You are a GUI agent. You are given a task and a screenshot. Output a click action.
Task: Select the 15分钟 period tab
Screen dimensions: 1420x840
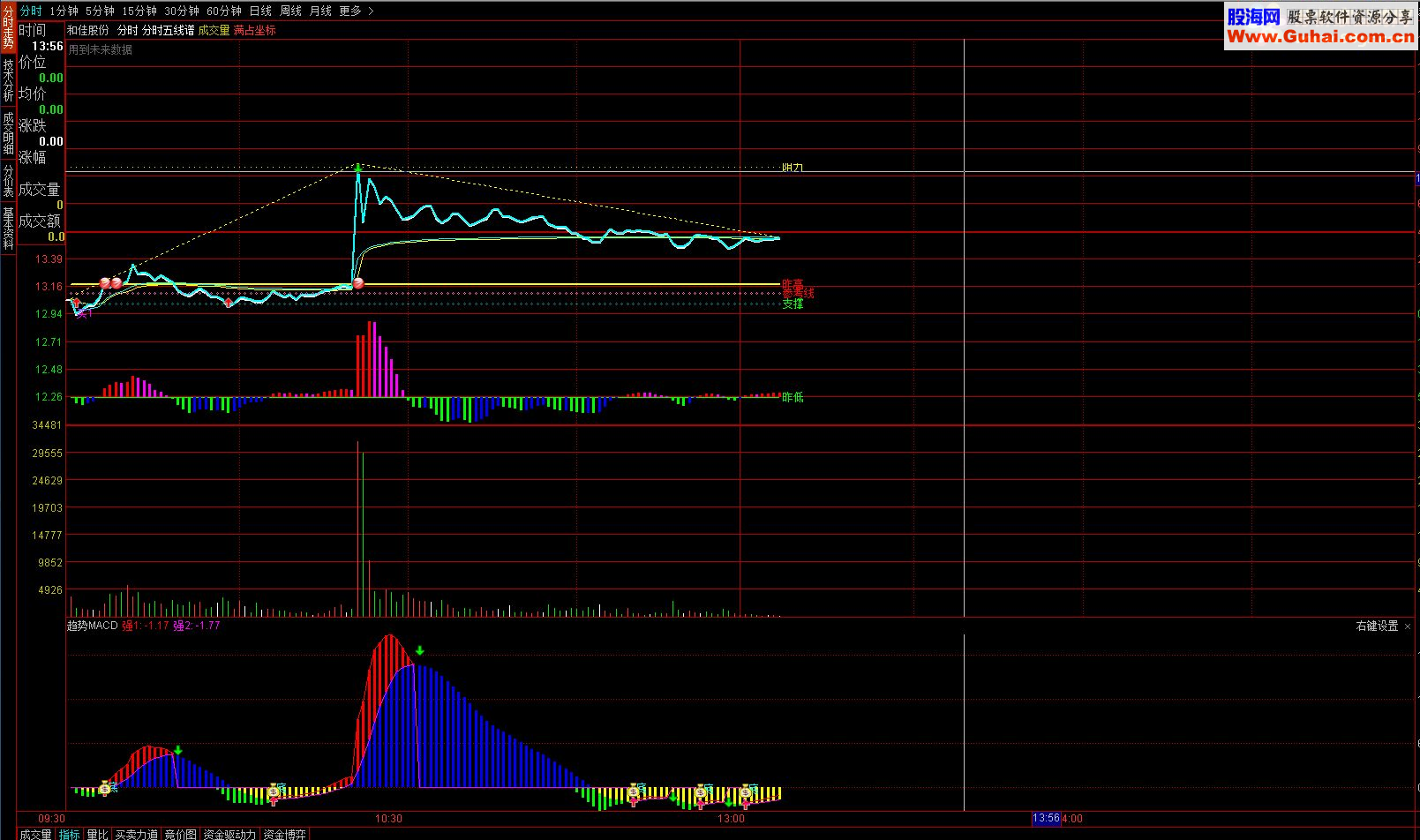[139, 11]
